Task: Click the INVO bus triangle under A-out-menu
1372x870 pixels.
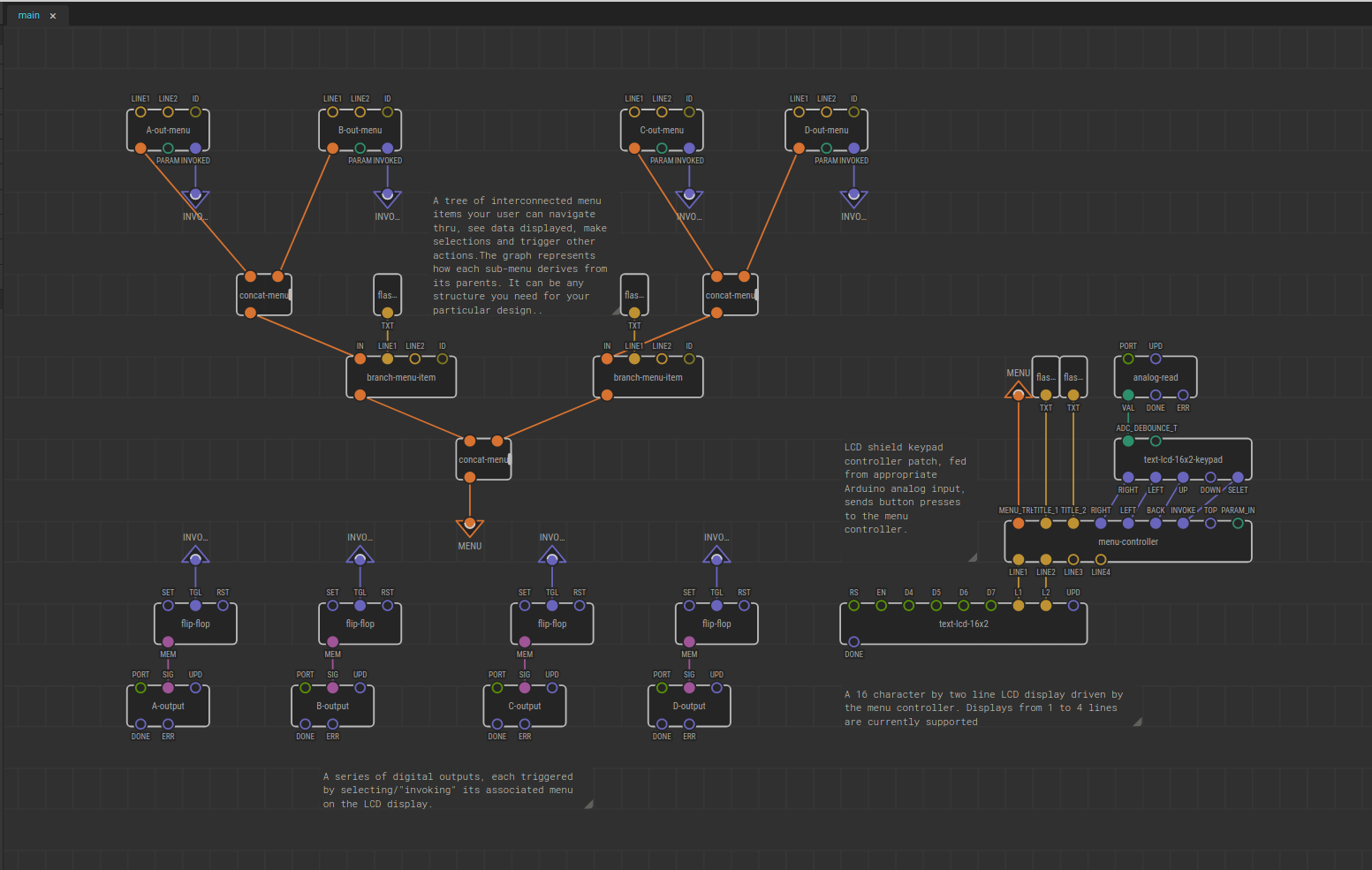Action: 195,198
